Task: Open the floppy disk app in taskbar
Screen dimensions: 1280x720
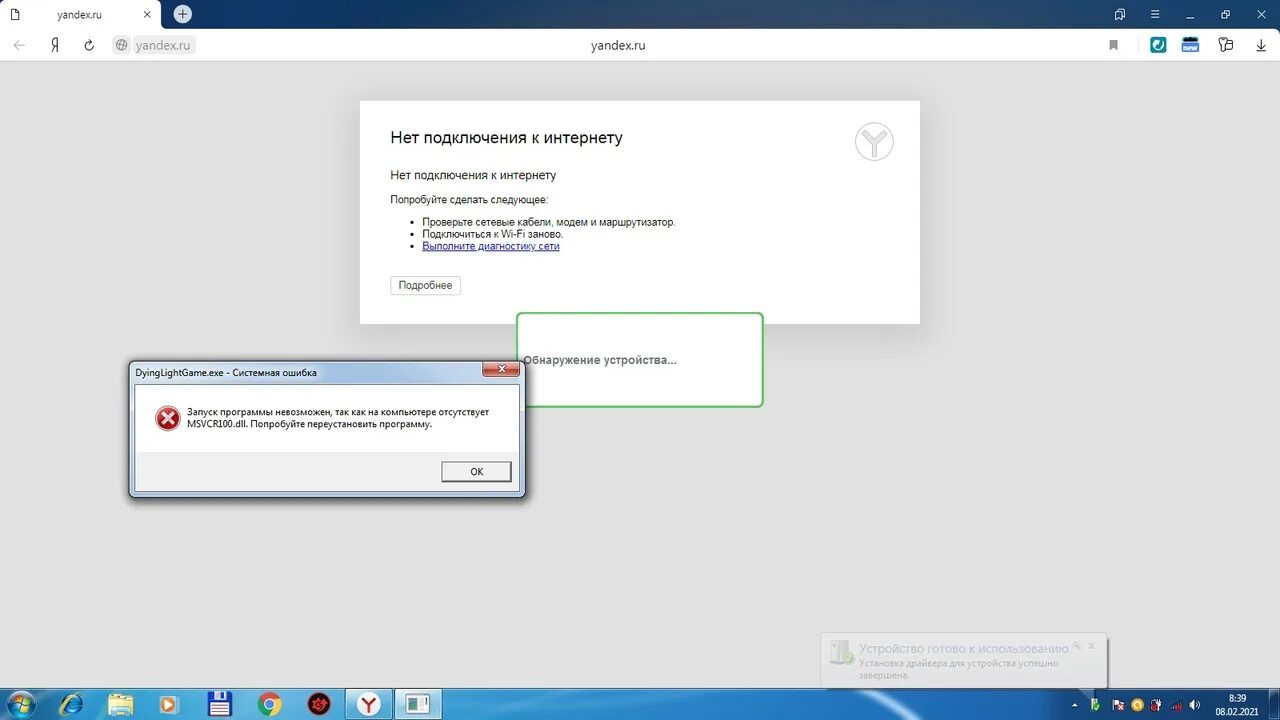Action: coord(219,704)
